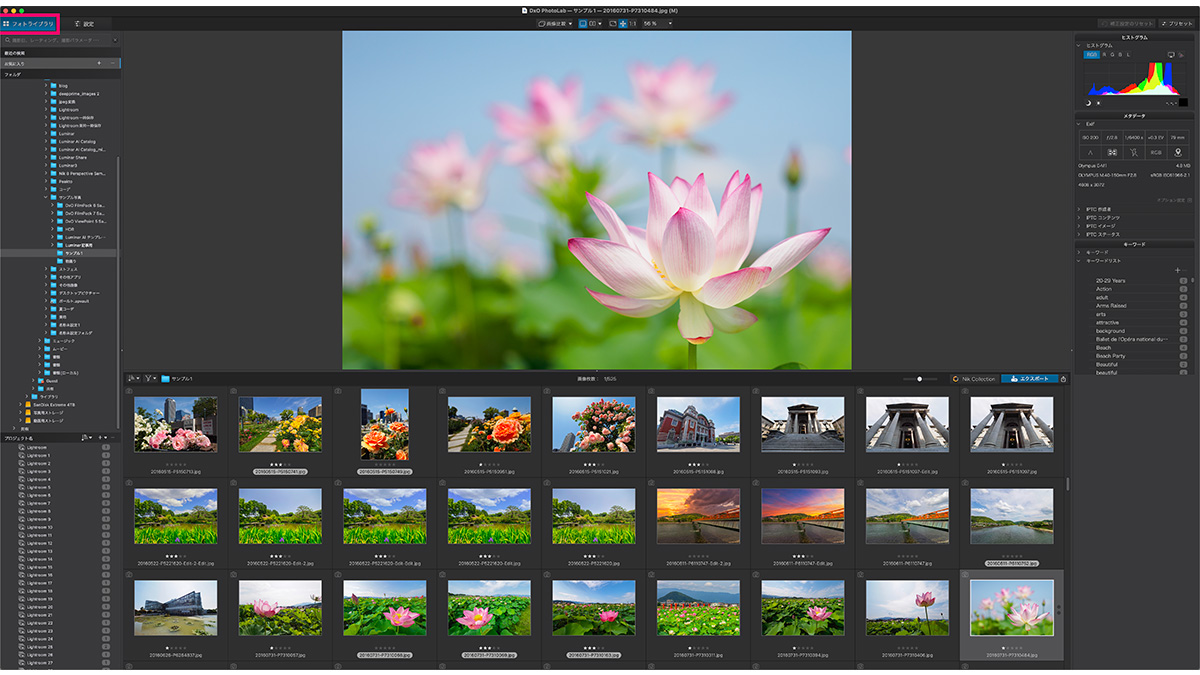This screenshot has width=1200, height=675.
Task: Clear the search field with the X icon
Action: (x=114, y=40)
